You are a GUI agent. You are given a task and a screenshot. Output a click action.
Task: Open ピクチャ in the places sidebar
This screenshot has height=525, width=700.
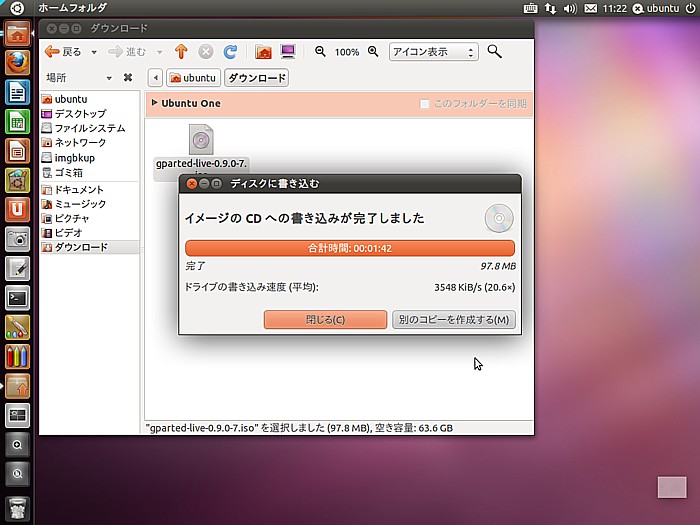[x=89, y=218]
